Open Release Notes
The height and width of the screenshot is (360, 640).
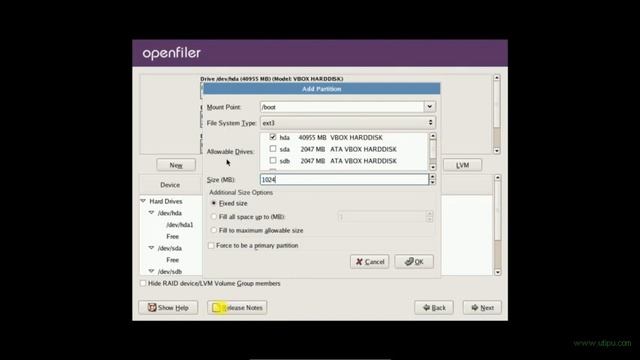click(237, 307)
